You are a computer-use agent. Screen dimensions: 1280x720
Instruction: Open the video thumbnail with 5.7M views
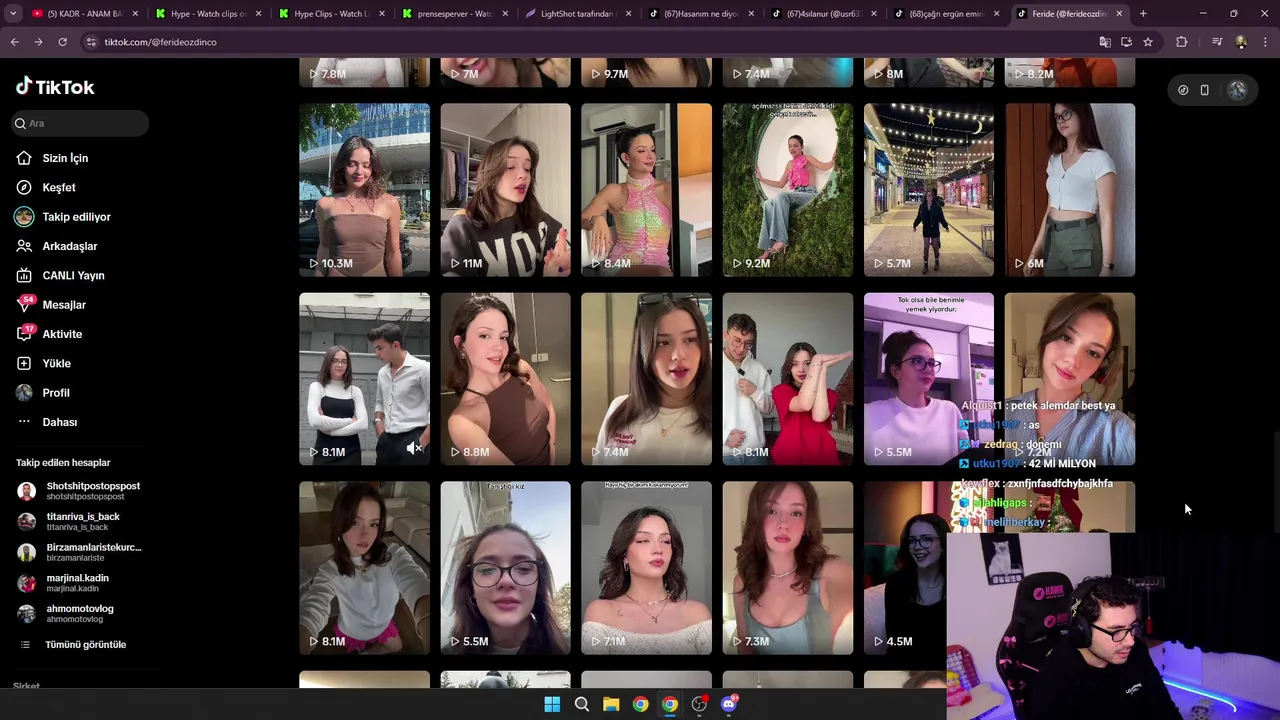(929, 189)
